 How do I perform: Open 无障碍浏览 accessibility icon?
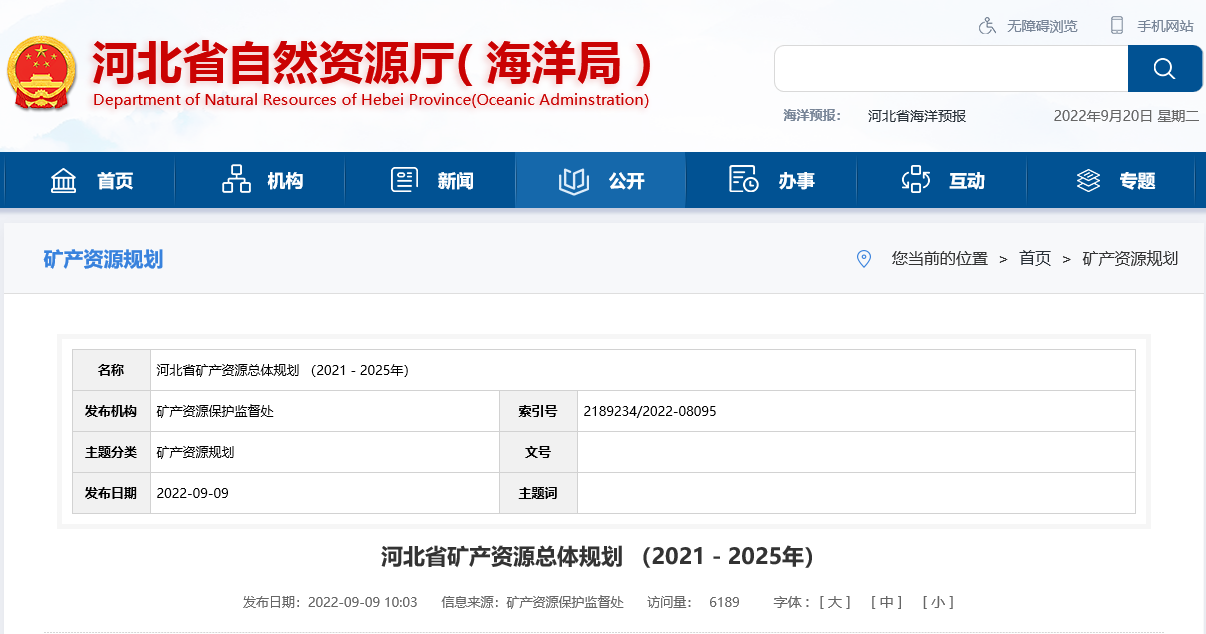[x=987, y=25]
